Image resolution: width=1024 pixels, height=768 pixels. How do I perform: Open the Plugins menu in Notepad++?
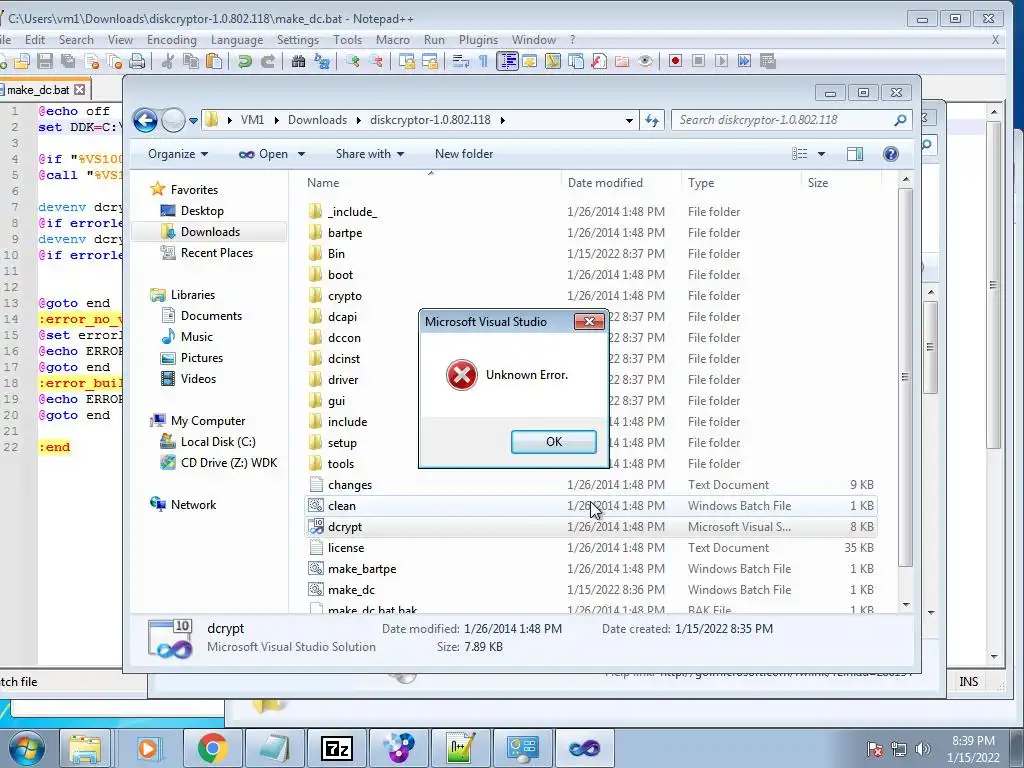(x=478, y=40)
